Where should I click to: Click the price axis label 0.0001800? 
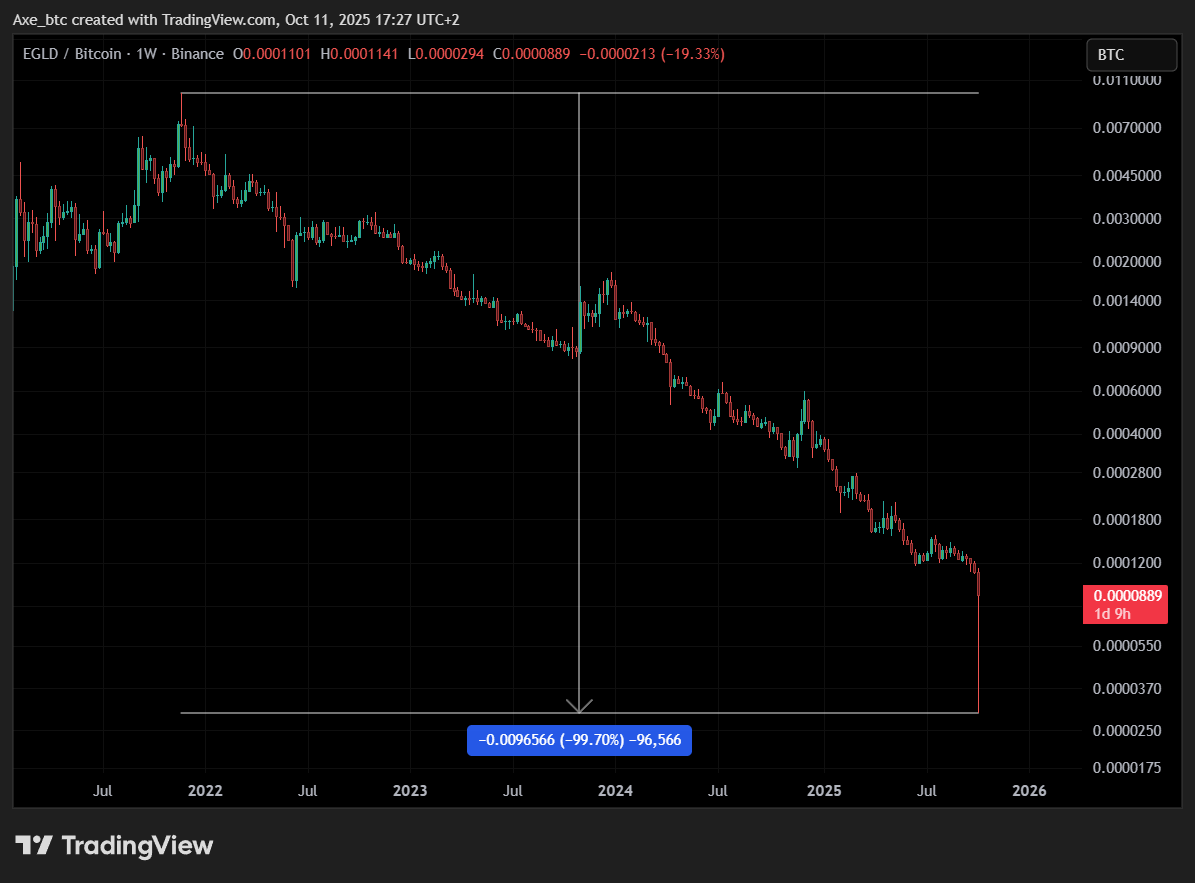click(1127, 520)
